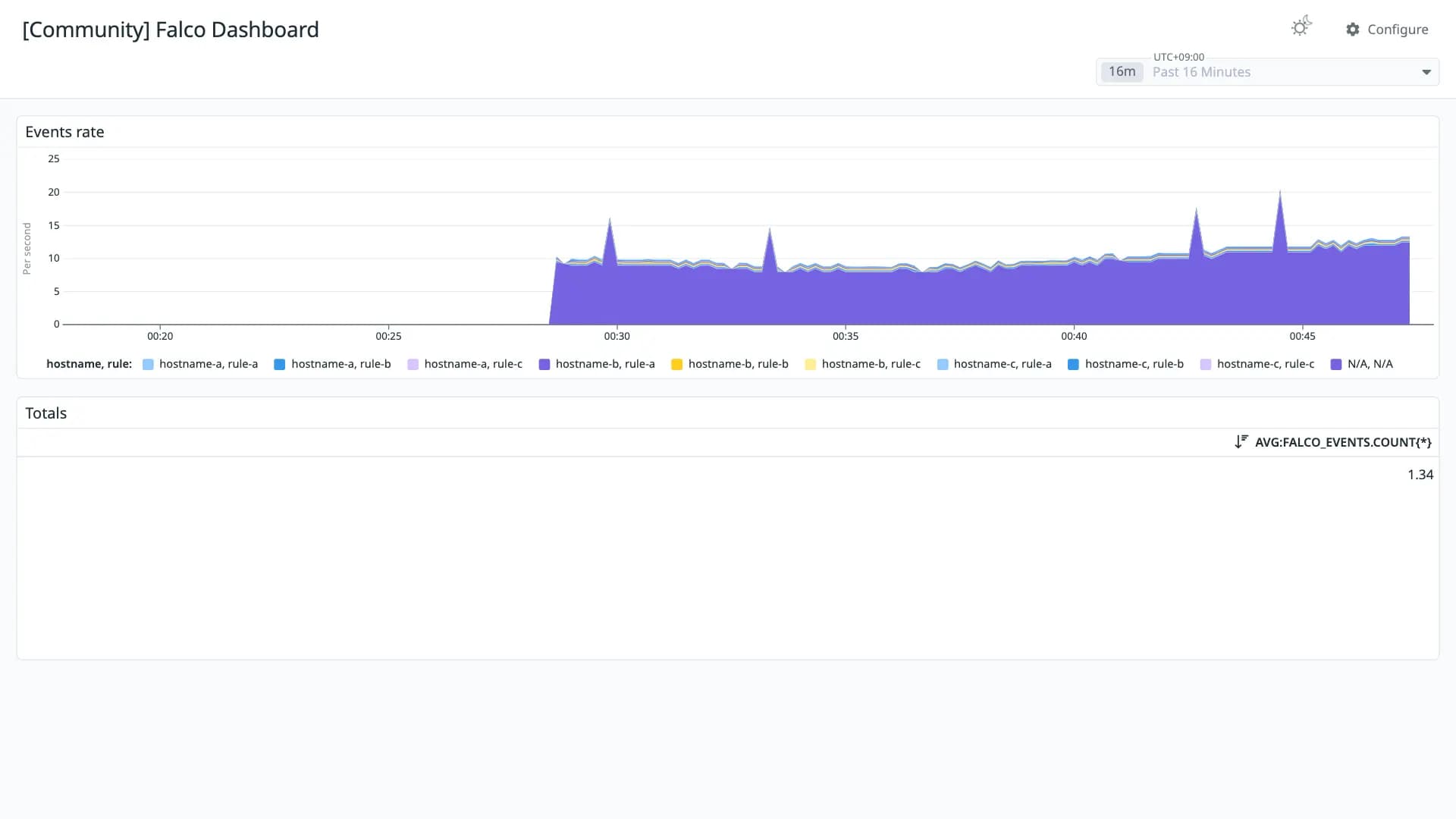Click the 00:45 time axis label
1456x819 pixels.
pyautogui.click(x=1302, y=336)
